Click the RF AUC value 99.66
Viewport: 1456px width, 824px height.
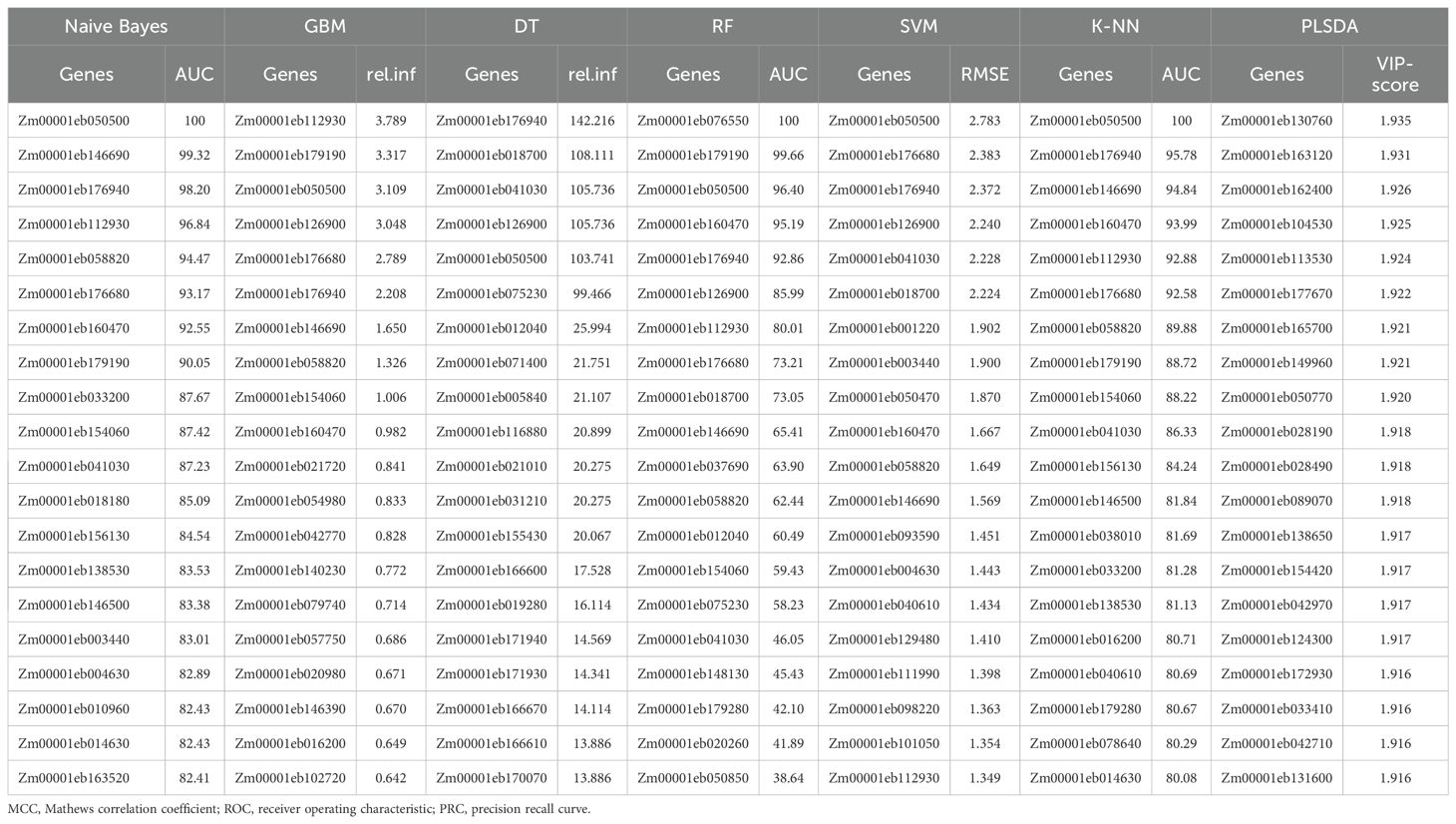(789, 156)
